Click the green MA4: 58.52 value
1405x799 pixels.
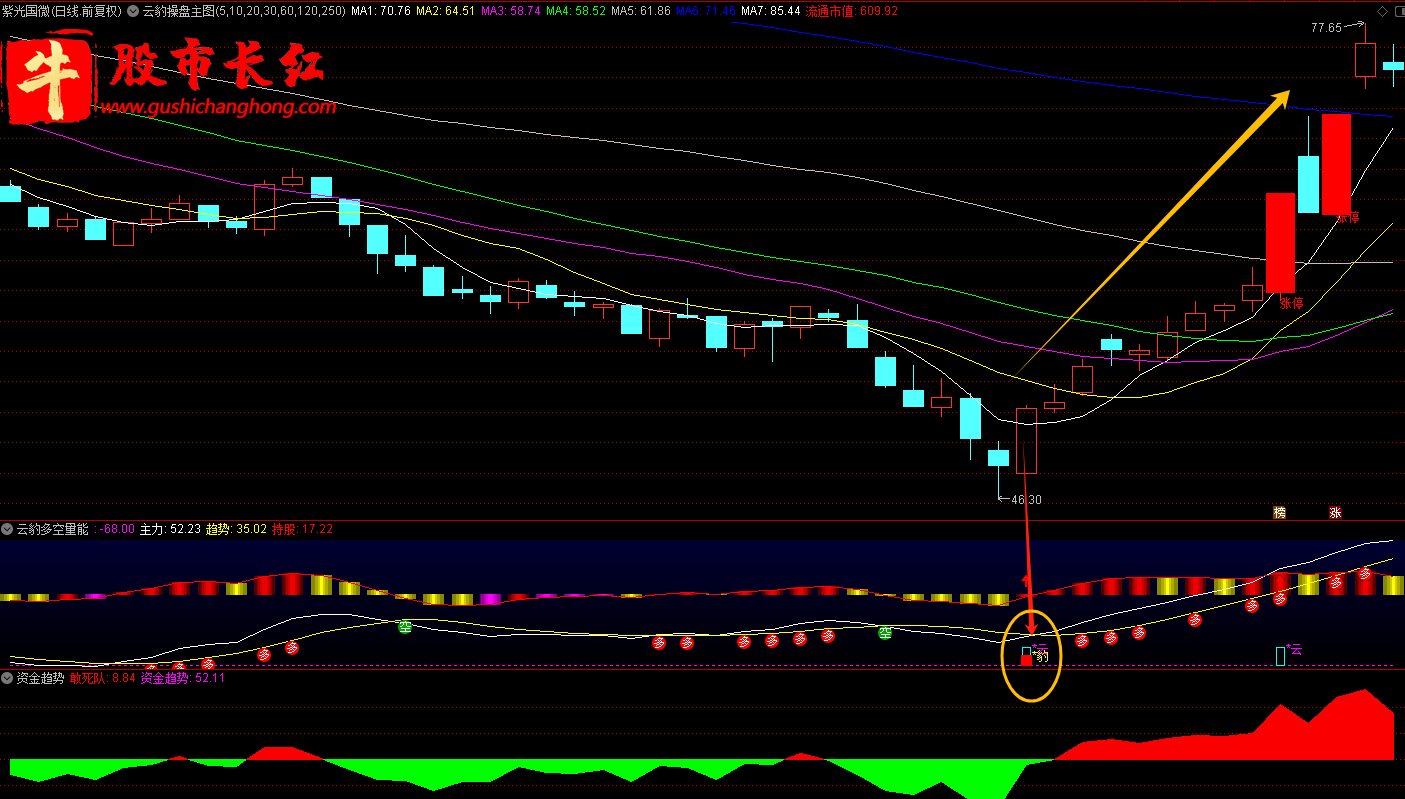coord(575,11)
